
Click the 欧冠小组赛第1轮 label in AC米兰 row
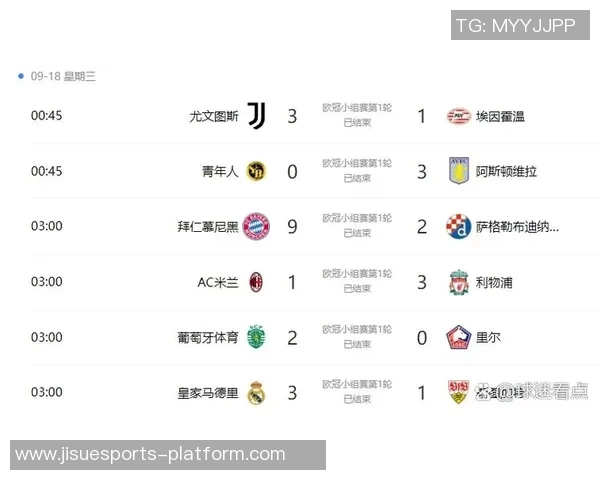(x=357, y=274)
